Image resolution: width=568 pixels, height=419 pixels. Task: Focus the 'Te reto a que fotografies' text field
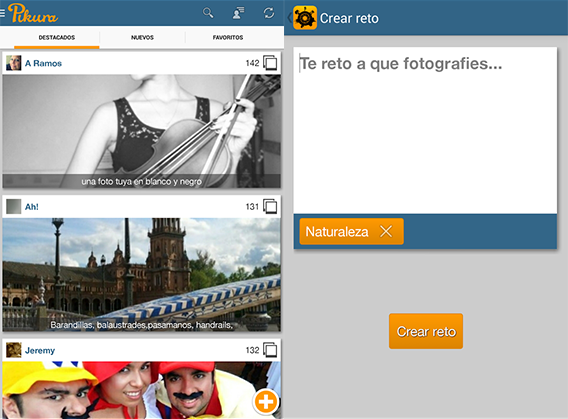(425, 130)
